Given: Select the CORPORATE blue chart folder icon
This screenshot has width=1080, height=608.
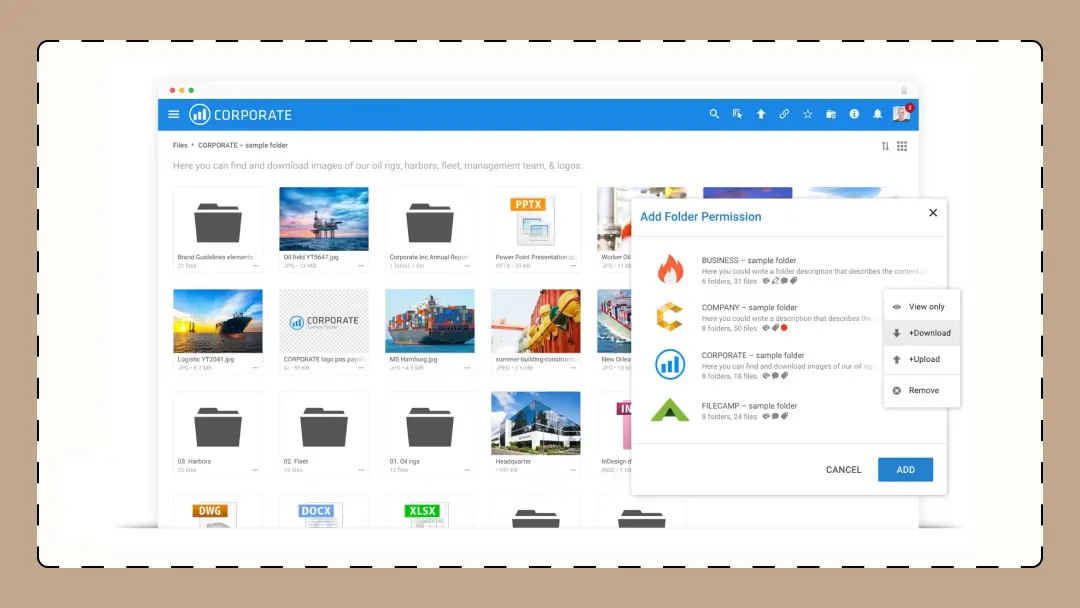Looking at the screenshot, I should coord(669,364).
